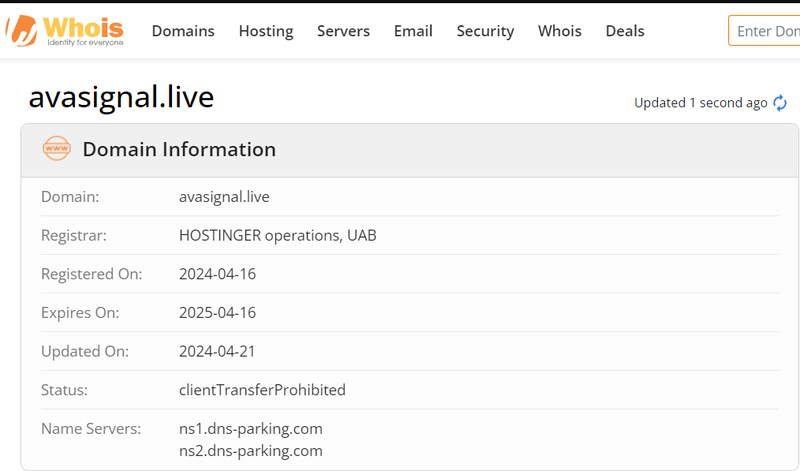800x471 pixels.
Task: Click the Updated On date 2024-04-21
Action: click(x=217, y=351)
